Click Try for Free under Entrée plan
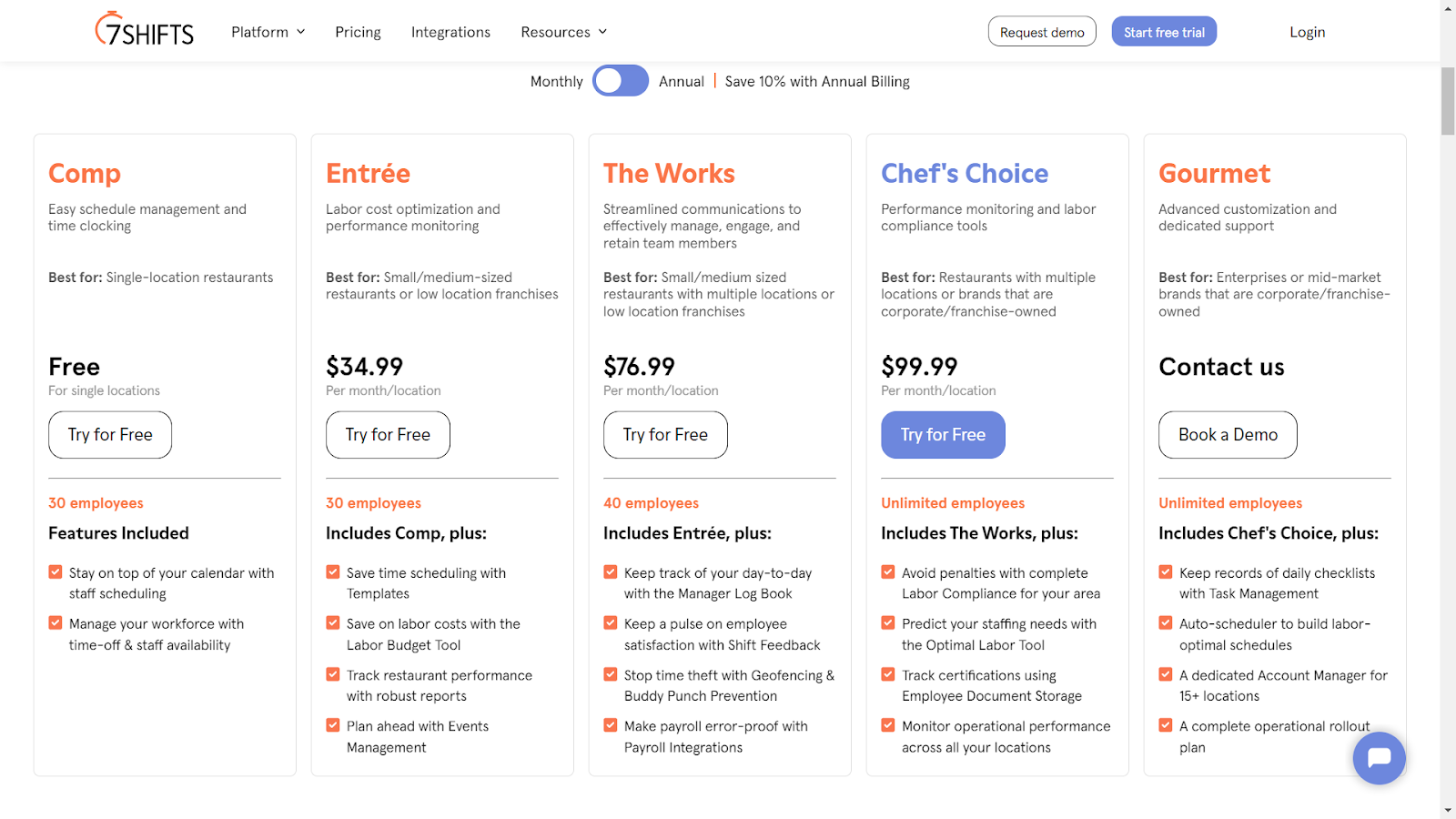The width and height of the screenshot is (1456, 819). (x=388, y=434)
